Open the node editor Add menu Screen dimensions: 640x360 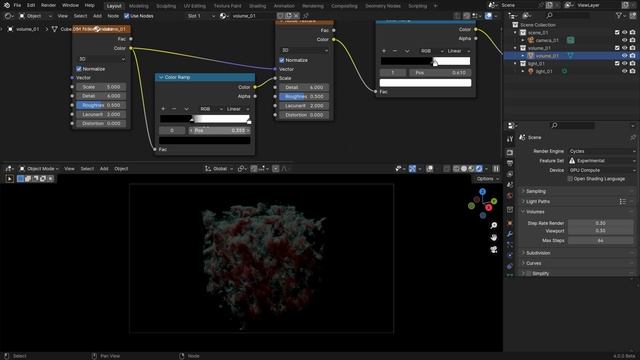(x=97, y=16)
